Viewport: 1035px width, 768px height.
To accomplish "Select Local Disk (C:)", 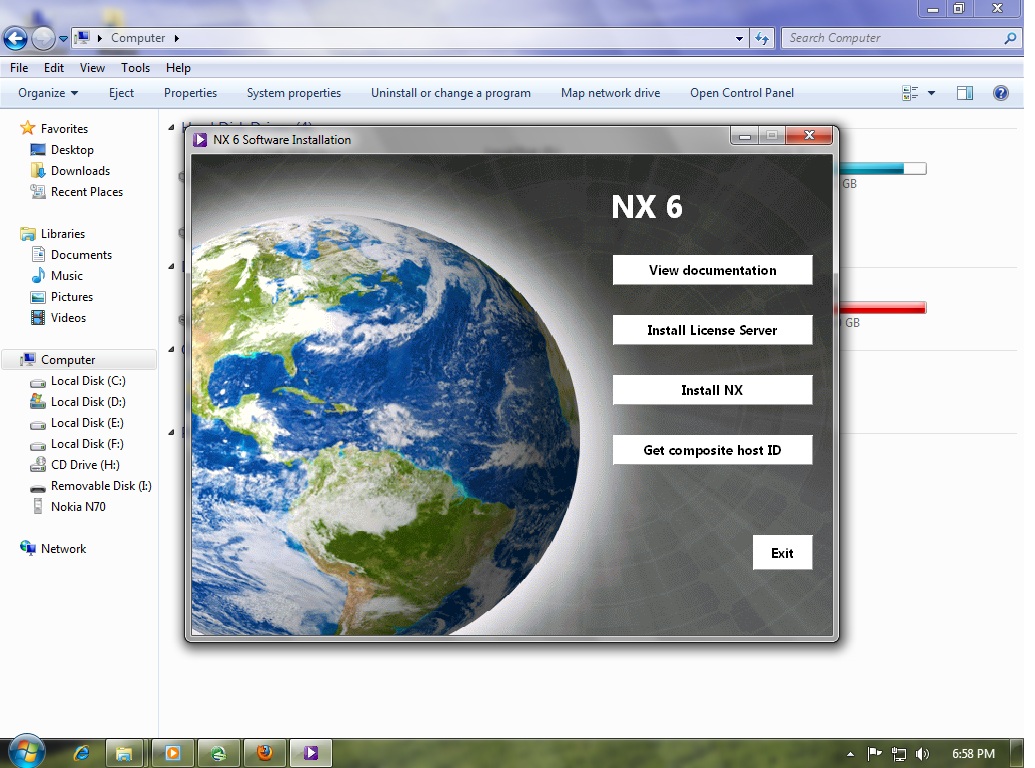I will (x=88, y=381).
